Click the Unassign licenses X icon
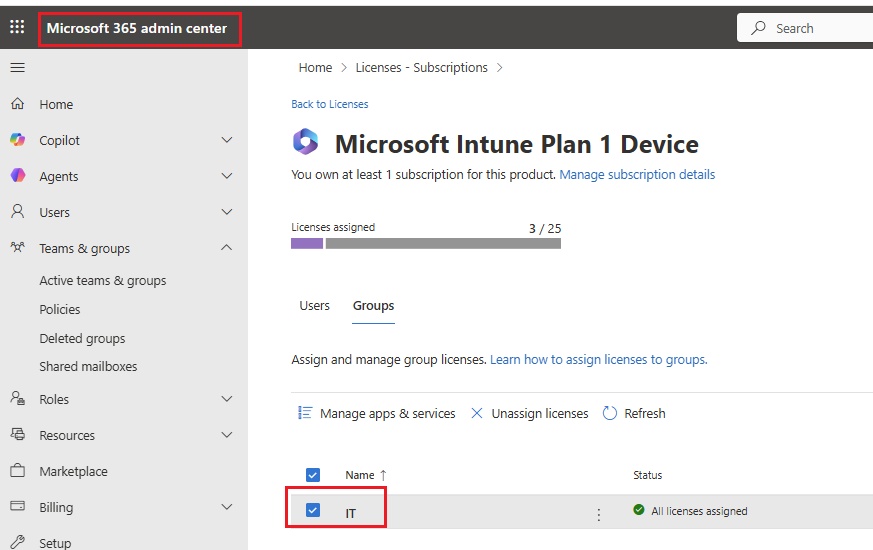The height and width of the screenshot is (550, 873). pyautogui.click(x=477, y=413)
